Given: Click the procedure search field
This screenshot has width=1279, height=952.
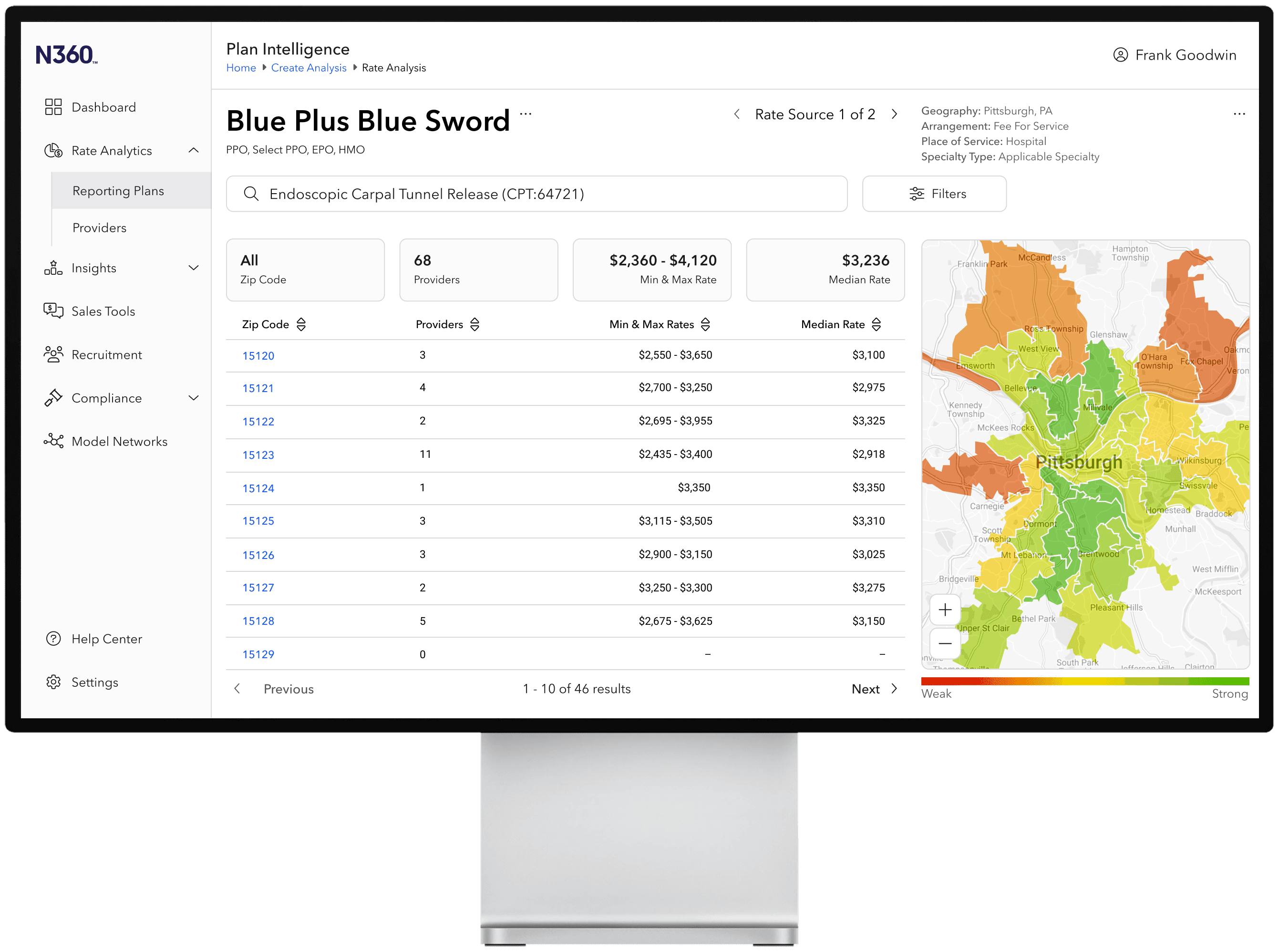Looking at the screenshot, I should (x=536, y=194).
